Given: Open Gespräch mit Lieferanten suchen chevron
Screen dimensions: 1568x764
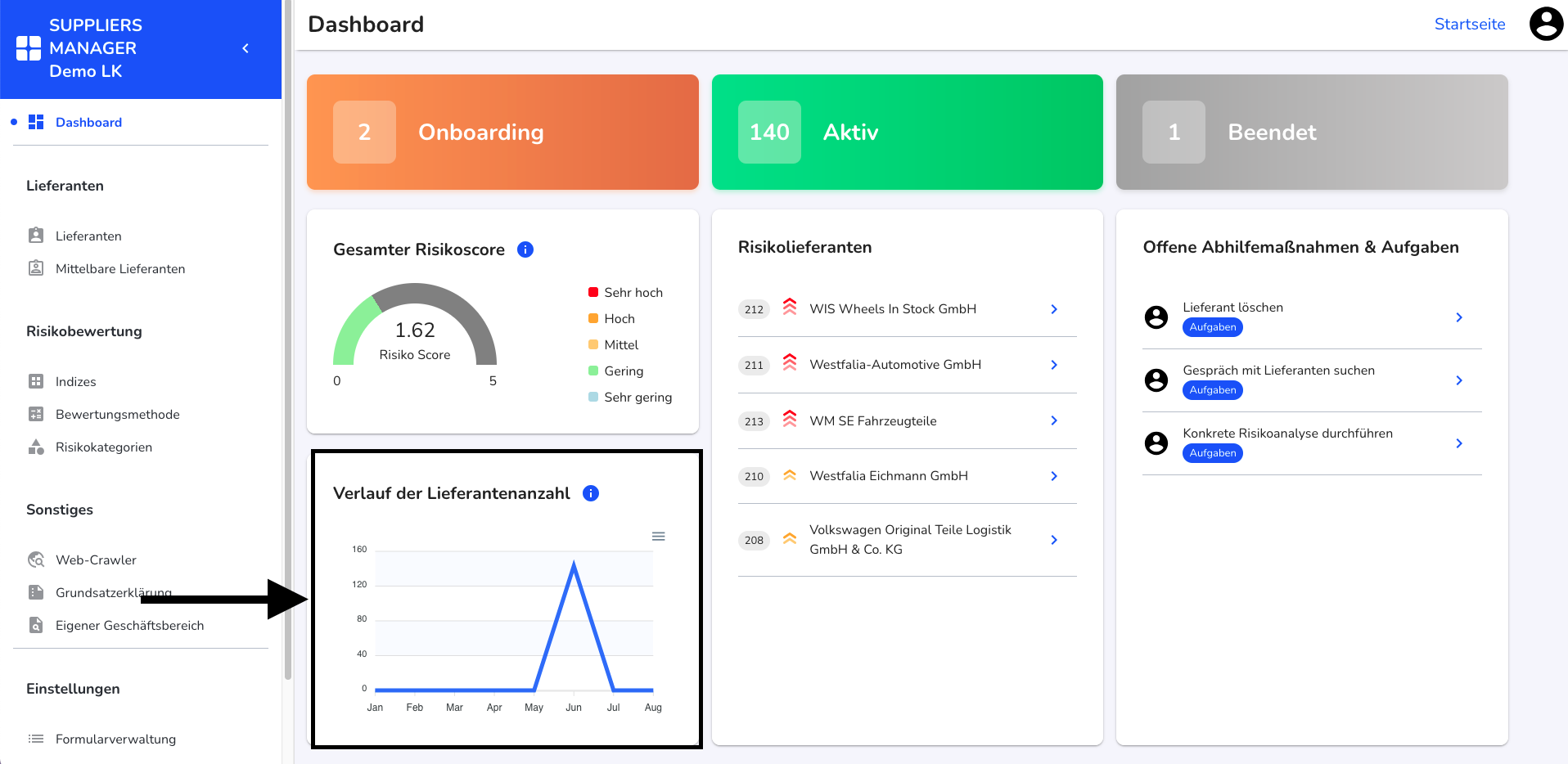Looking at the screenshot, I should 1459,380.
